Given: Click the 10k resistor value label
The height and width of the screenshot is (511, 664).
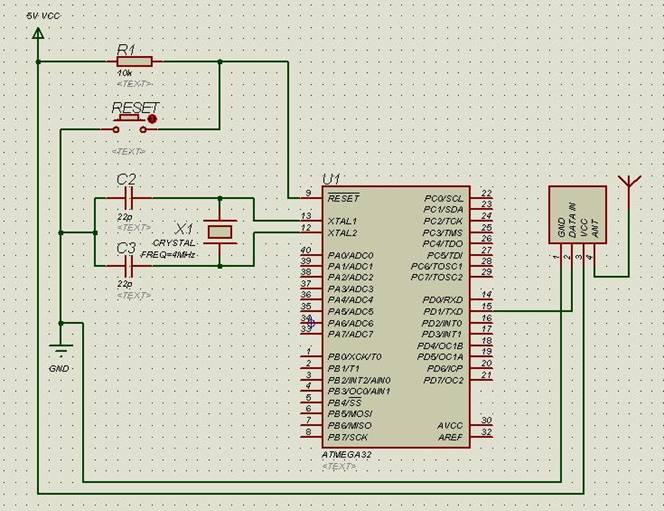Looking at the screenshot, I should click(126, 74).
